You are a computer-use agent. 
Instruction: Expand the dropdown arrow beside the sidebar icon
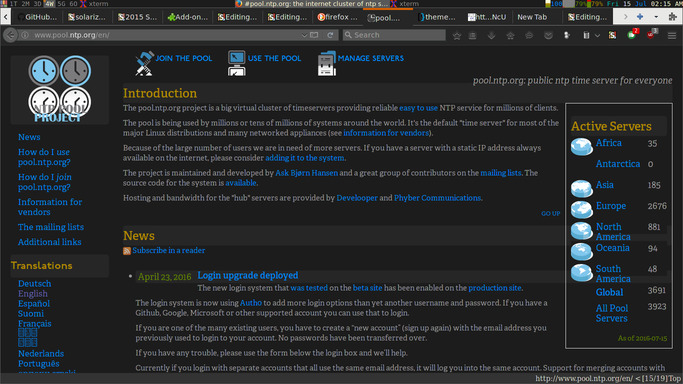pyautogui.click(x=597, y=36)
